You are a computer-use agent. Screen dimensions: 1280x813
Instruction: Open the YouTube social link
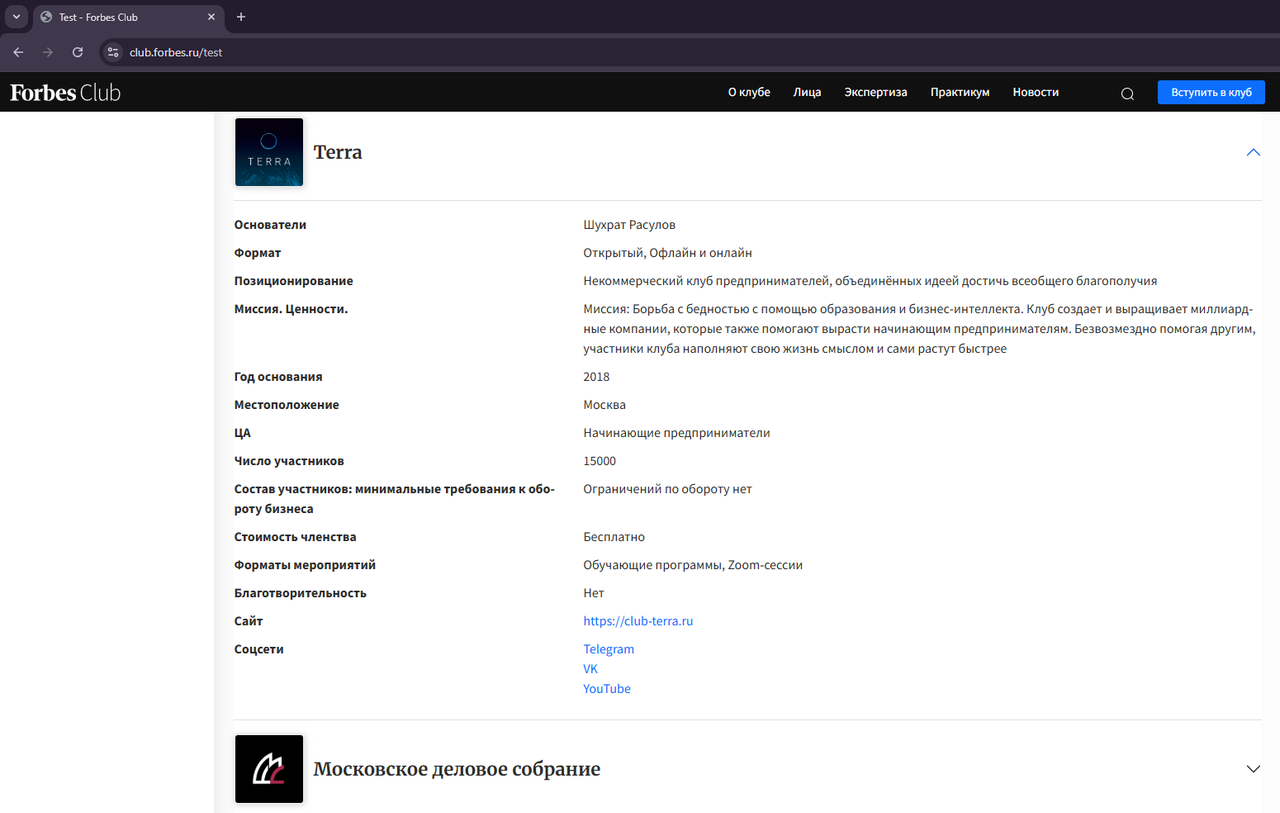click(607, 689)
